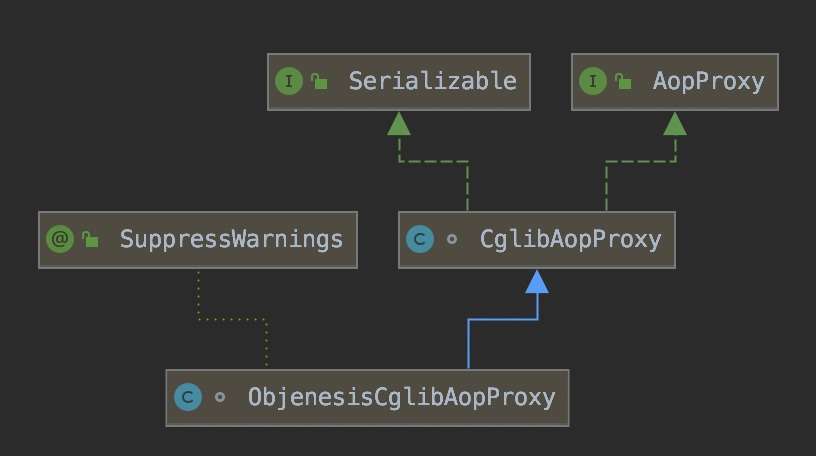Click the package-private circle icon on CglibAopProxy
816x456 pixels.
(x=451, y=240)
